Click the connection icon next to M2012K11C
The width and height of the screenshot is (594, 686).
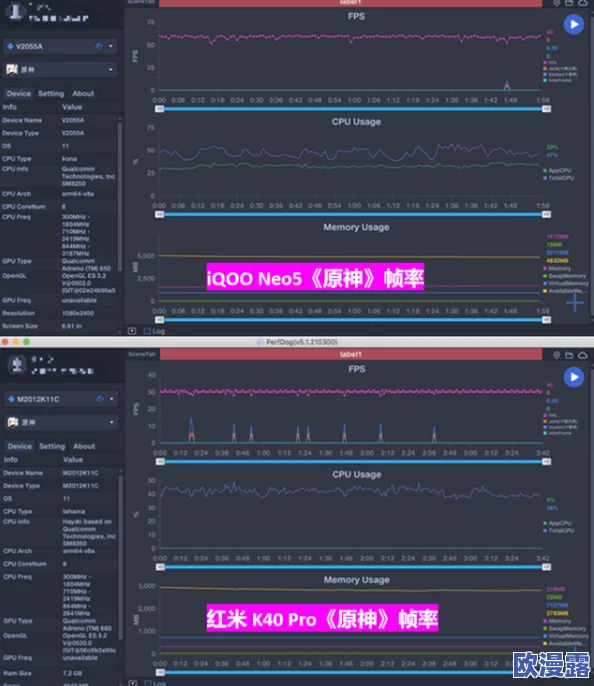100,399
